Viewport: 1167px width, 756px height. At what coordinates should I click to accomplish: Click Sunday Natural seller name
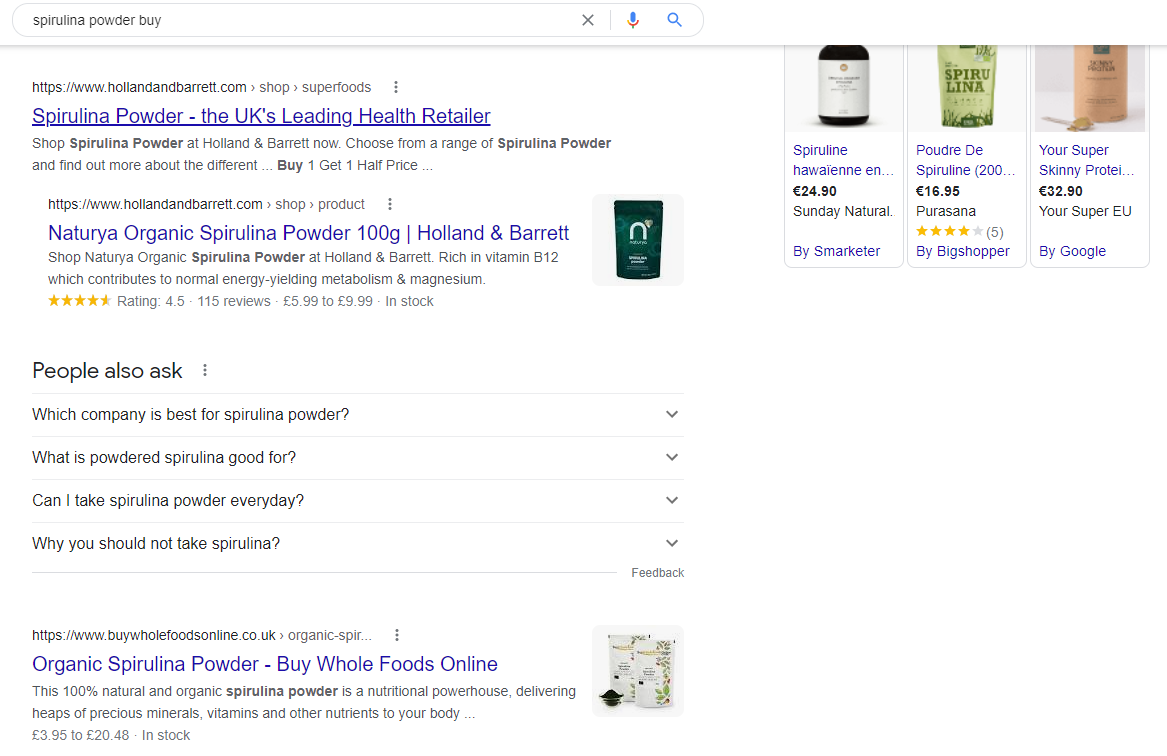click(x=843, y=211)
